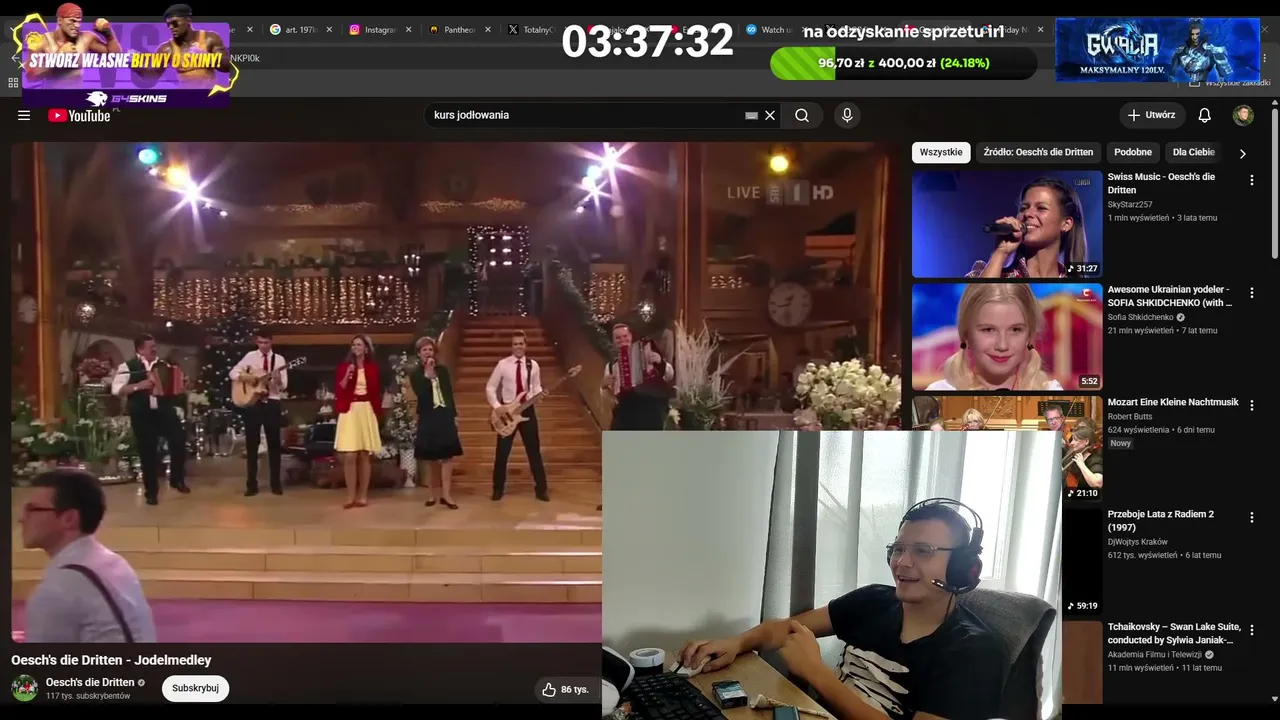Select the 'Wszystkie' filter chip
1280x720 pixels.
click(x=941, y=152)
